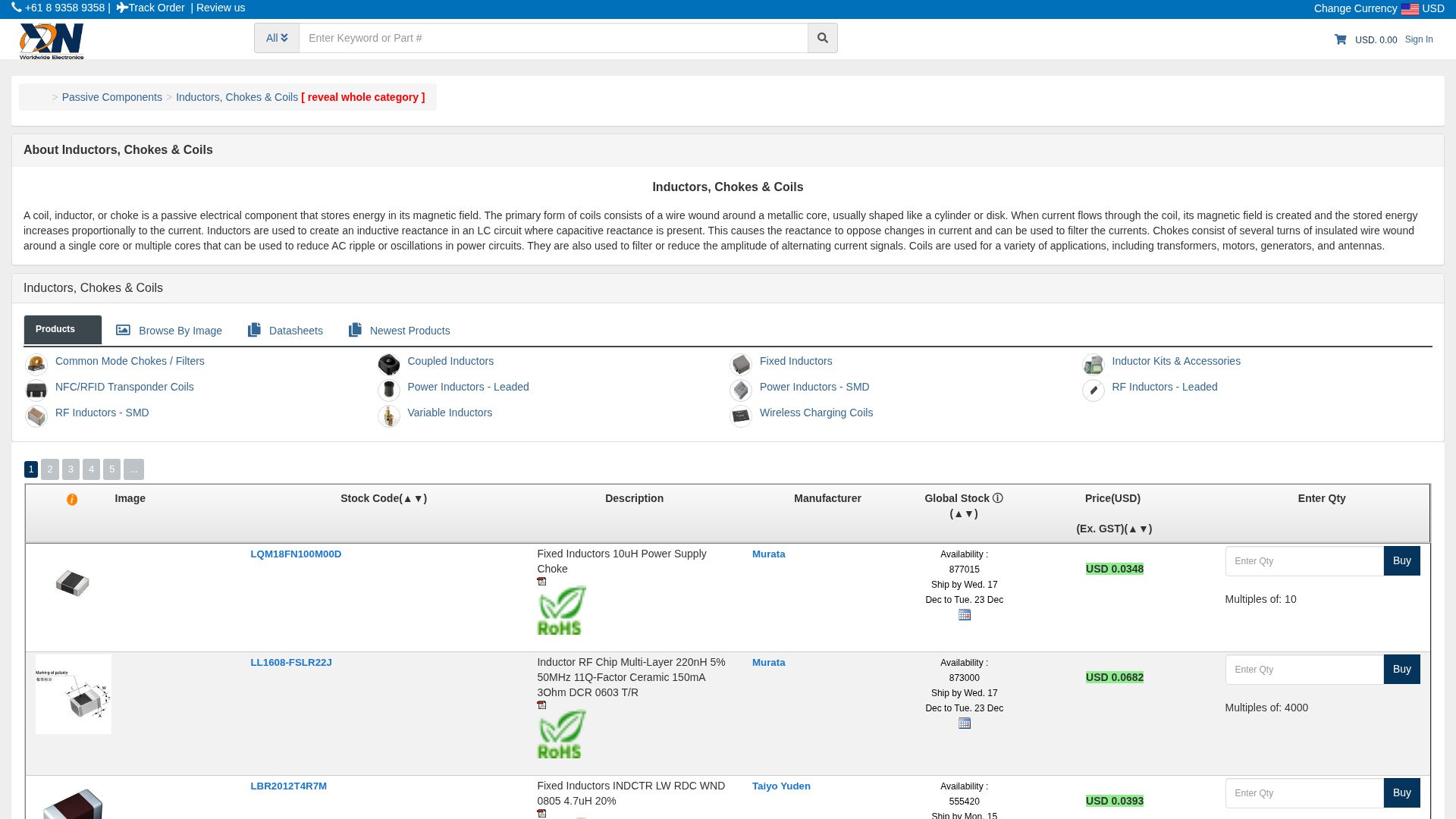1456x819 pixels.
Task: Switch to Newest Products tab
Action: [x=399, y=331]
